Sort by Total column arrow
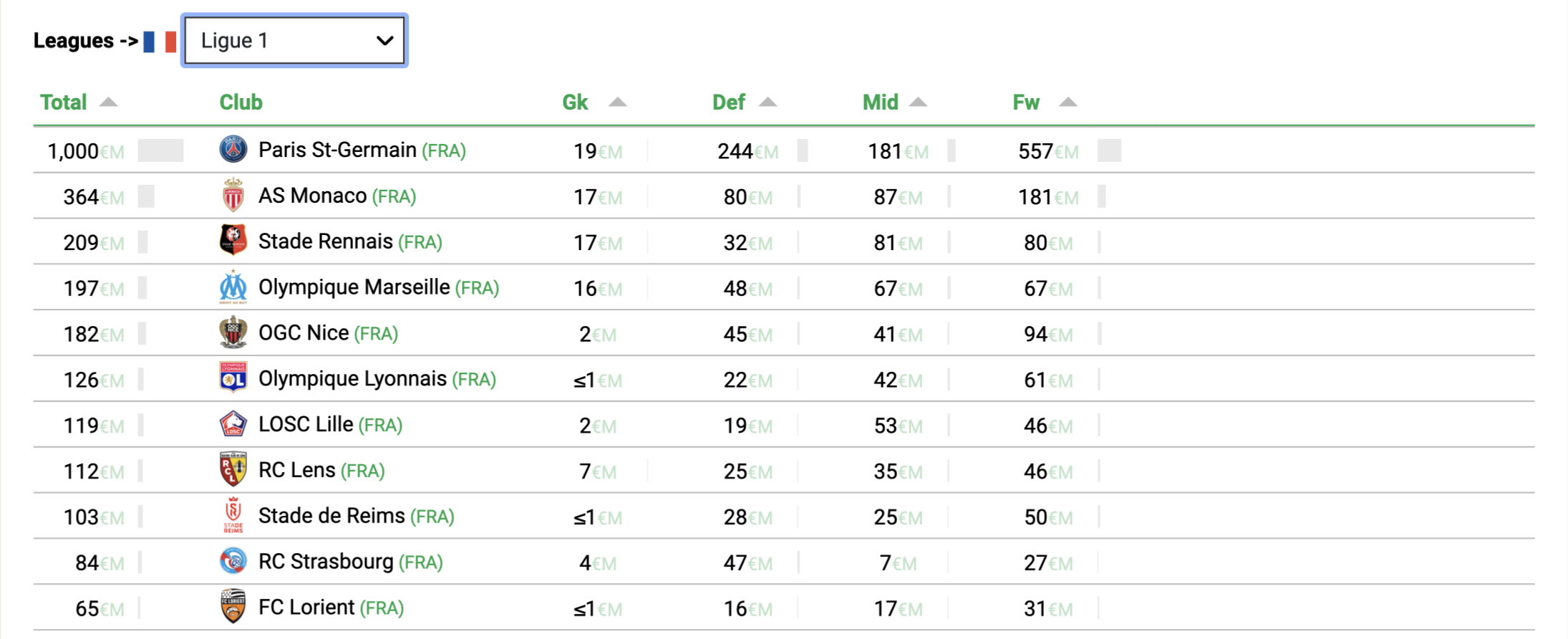The image size is (1568, 639). [x=108, y=102]
